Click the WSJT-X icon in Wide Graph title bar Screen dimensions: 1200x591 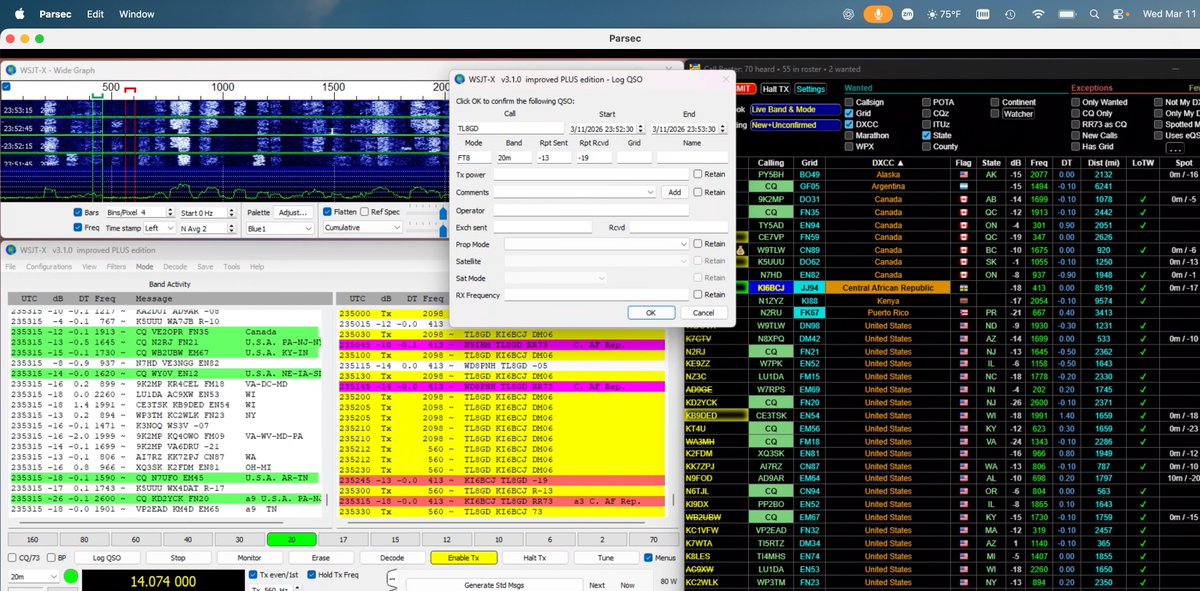pyautogui.click(x=10, y=69)
